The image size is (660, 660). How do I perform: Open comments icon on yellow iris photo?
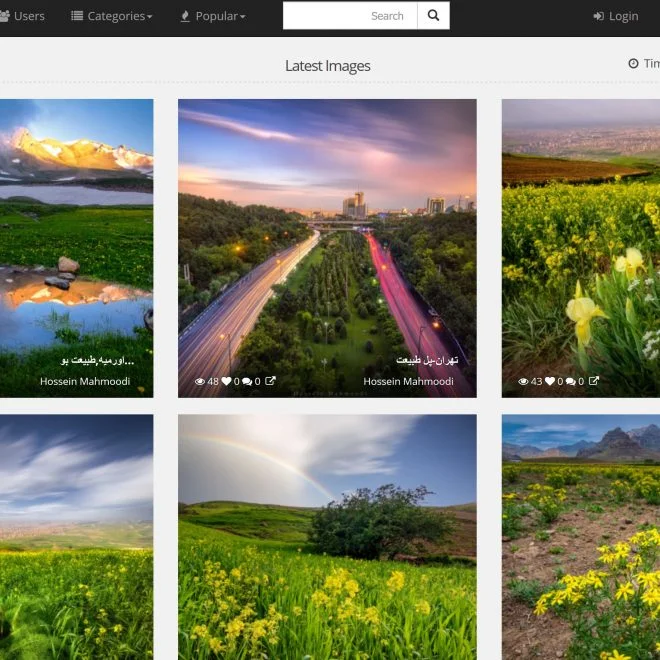pyautogui.click(x=570, y=381)
